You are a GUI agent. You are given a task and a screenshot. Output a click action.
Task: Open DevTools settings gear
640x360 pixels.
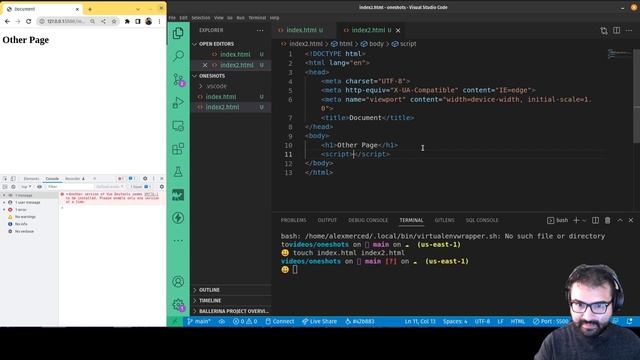[x=145, y=179]
